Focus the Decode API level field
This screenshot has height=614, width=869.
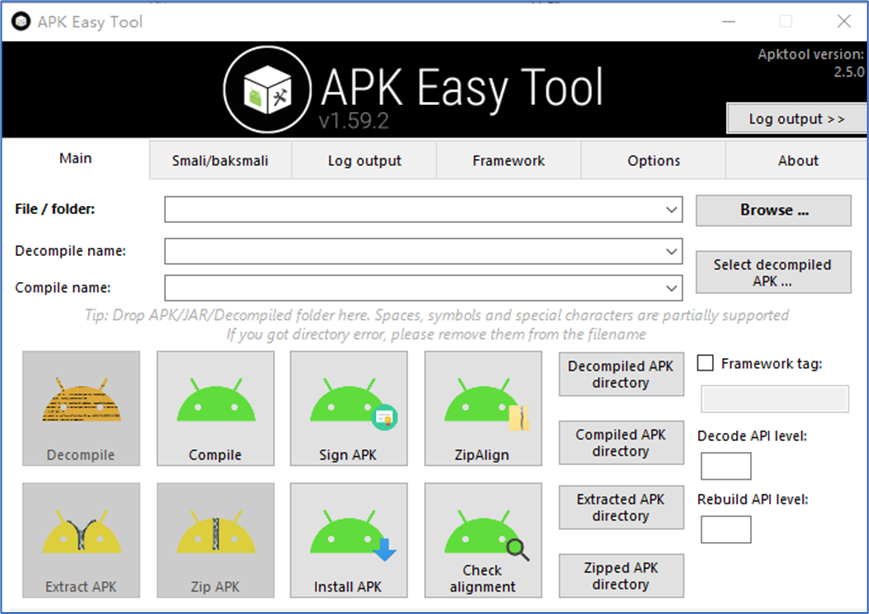click(x=726, y=466)
